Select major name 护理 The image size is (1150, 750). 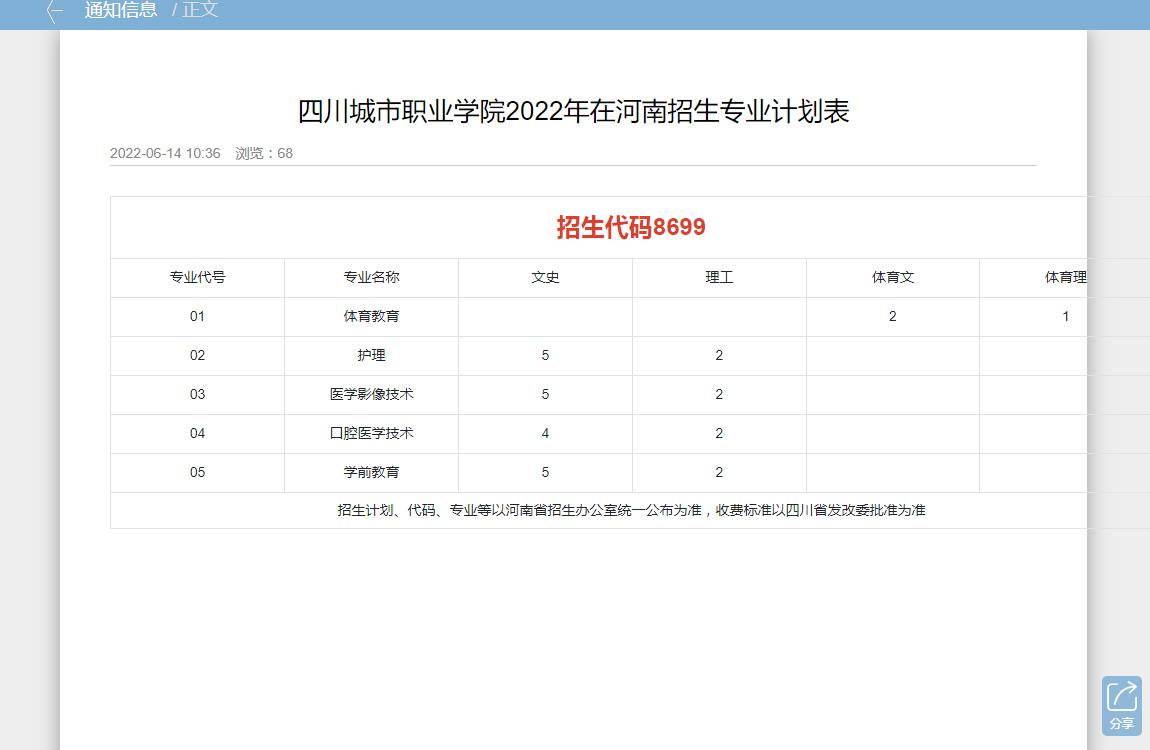point(371,356)
